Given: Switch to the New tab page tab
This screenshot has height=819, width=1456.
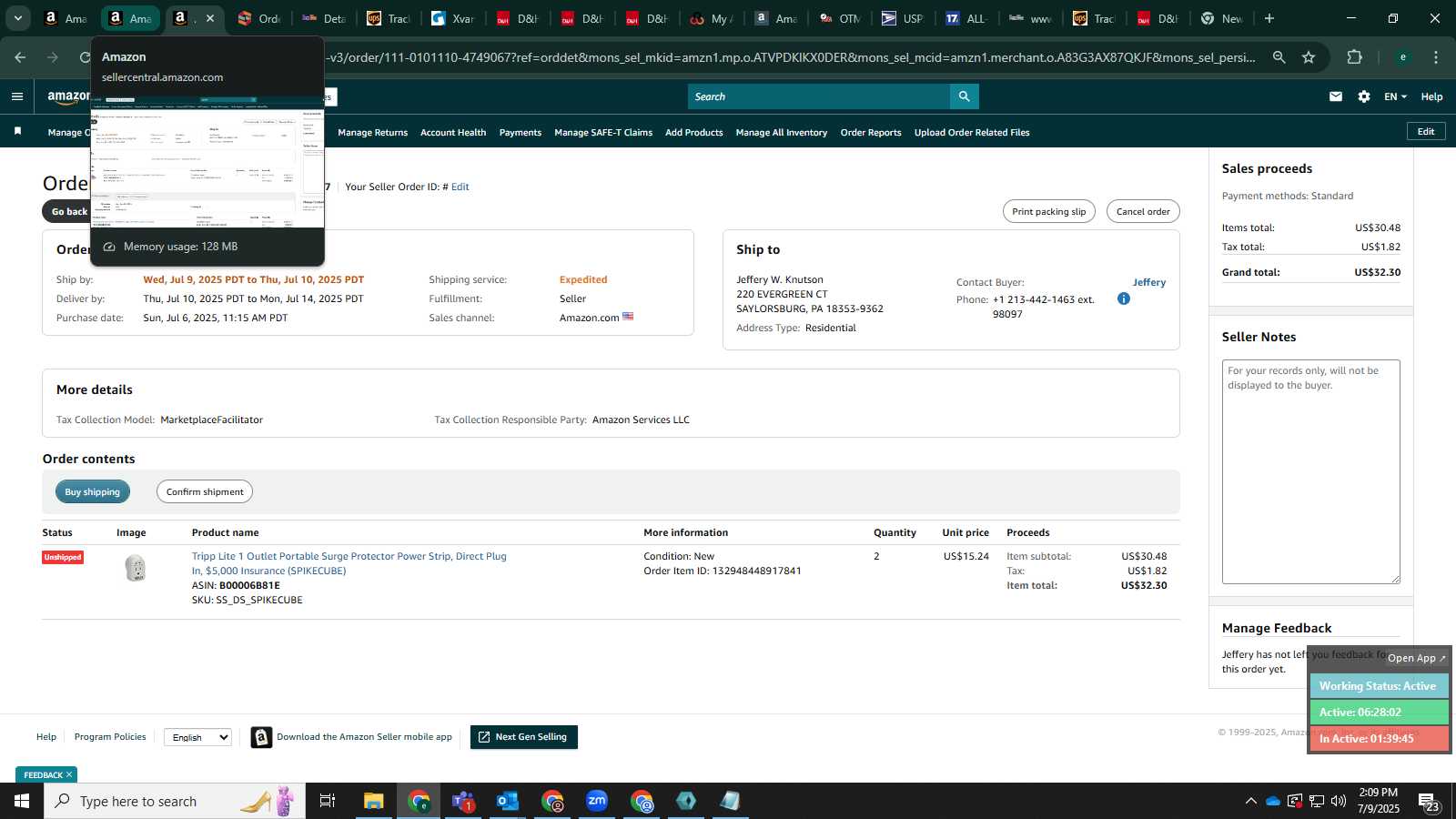Looking at the screenshot, I should pyautogui.click(x=1222, y=18).
